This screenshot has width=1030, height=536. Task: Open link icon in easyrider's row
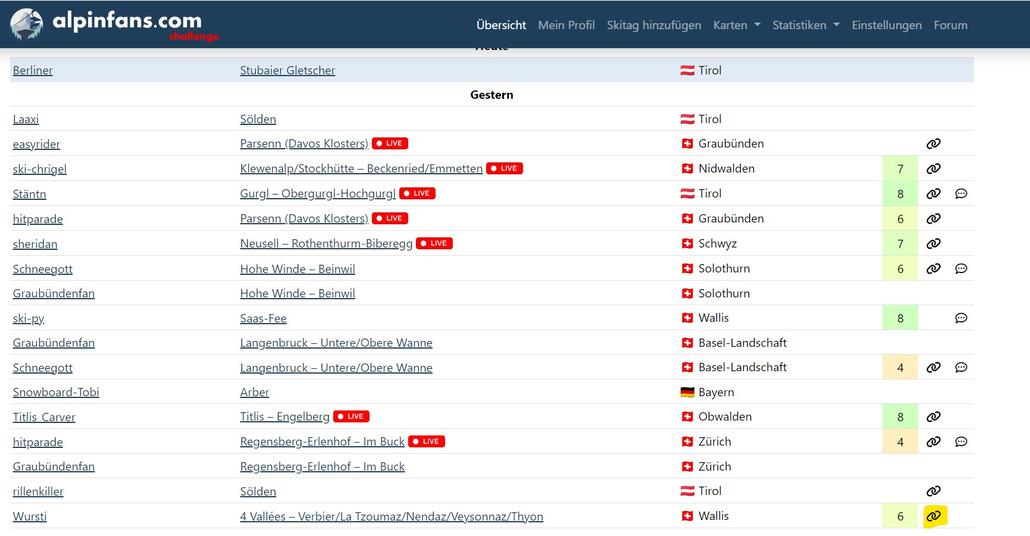933,144
